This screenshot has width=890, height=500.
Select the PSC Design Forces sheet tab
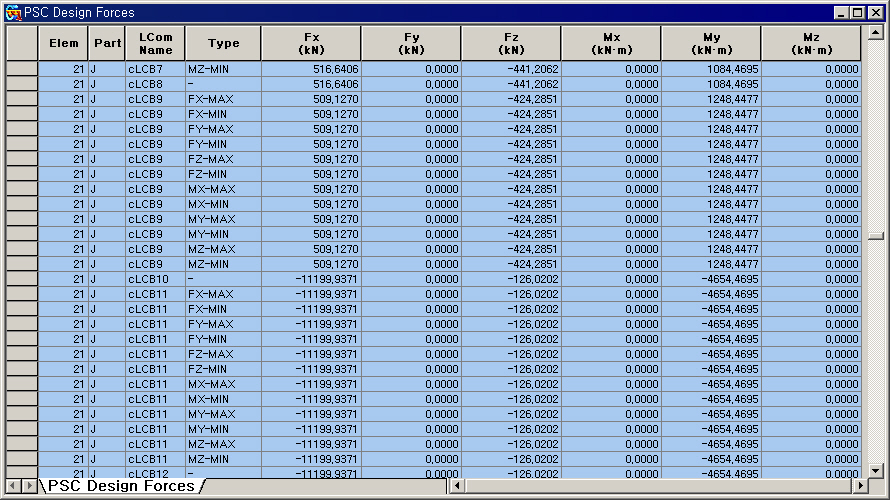click(121, 486)
